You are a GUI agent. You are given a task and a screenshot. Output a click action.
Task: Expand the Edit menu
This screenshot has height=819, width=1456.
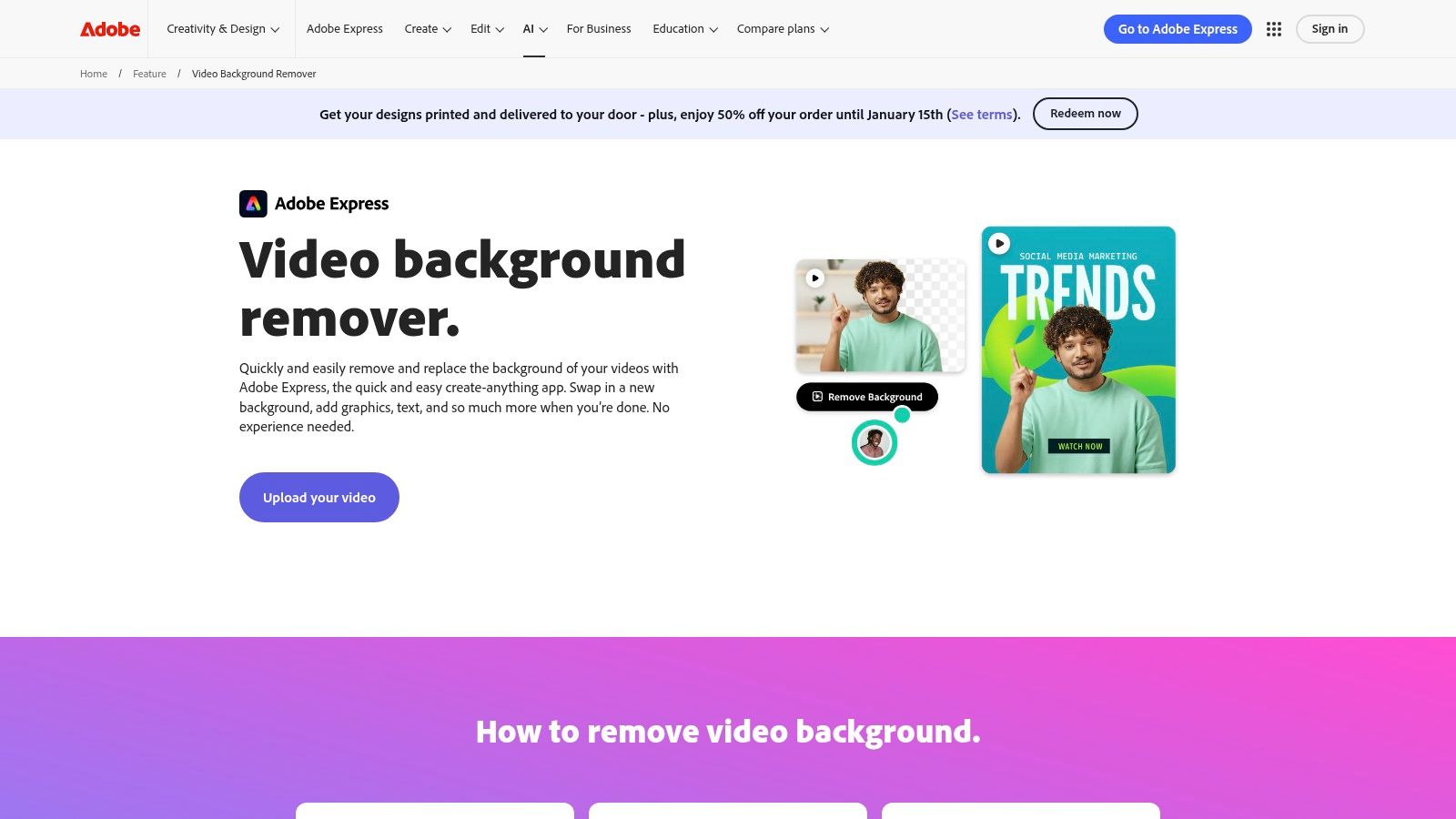(x=485, y=28)
